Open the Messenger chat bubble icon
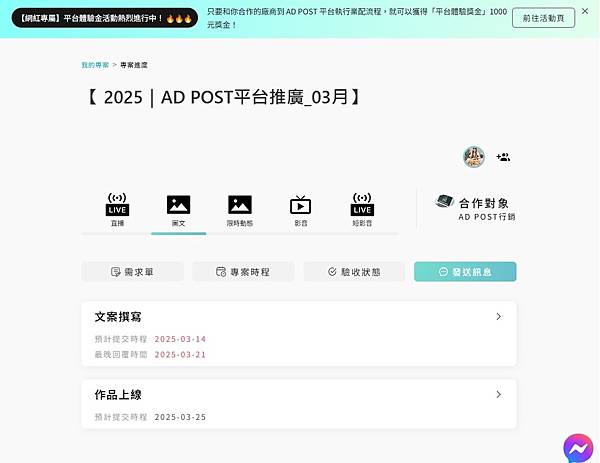The height and width of the screenshot is (463, 600). click(578, 448)
